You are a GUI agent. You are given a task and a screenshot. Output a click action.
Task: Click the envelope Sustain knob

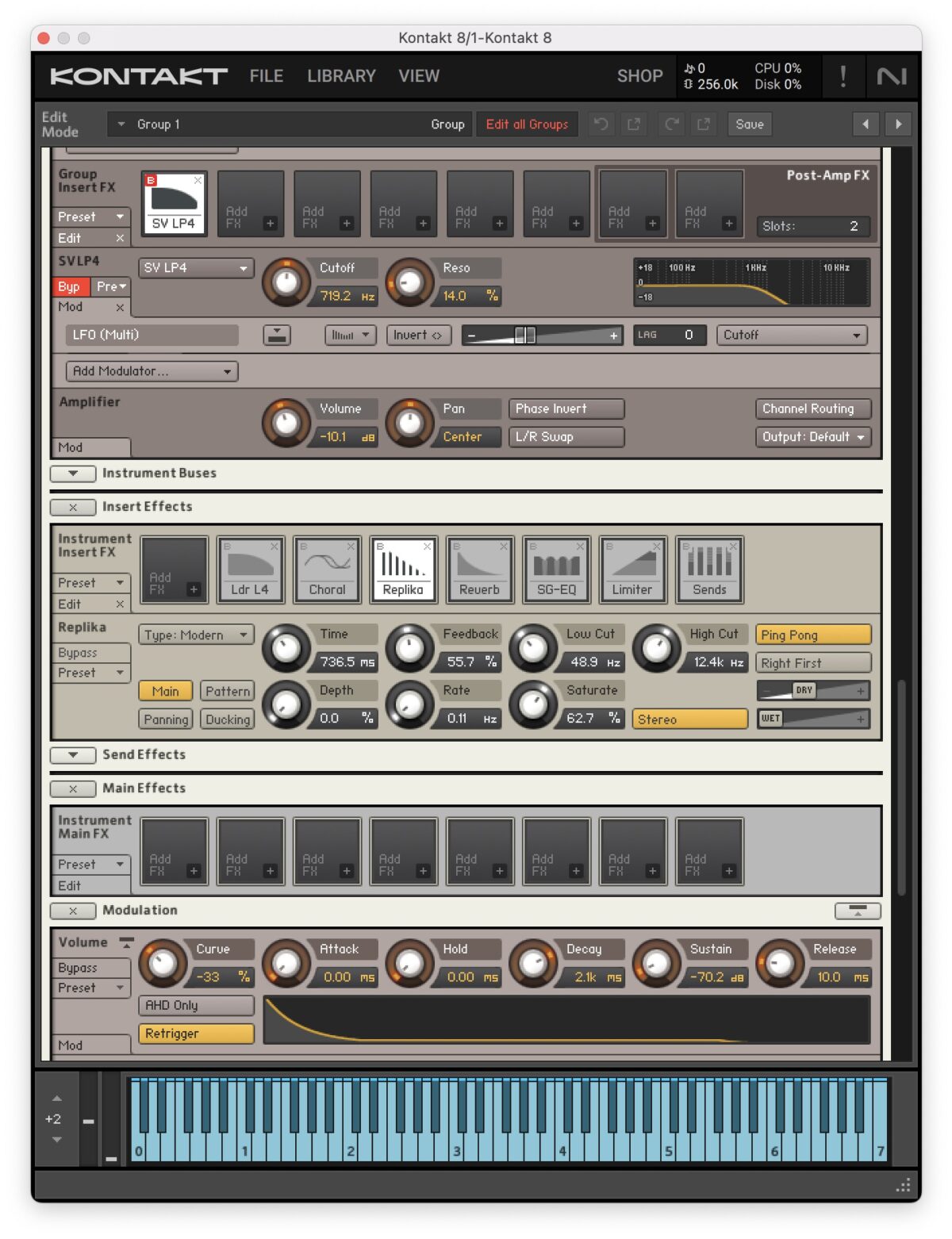click(x=656, y=963)
